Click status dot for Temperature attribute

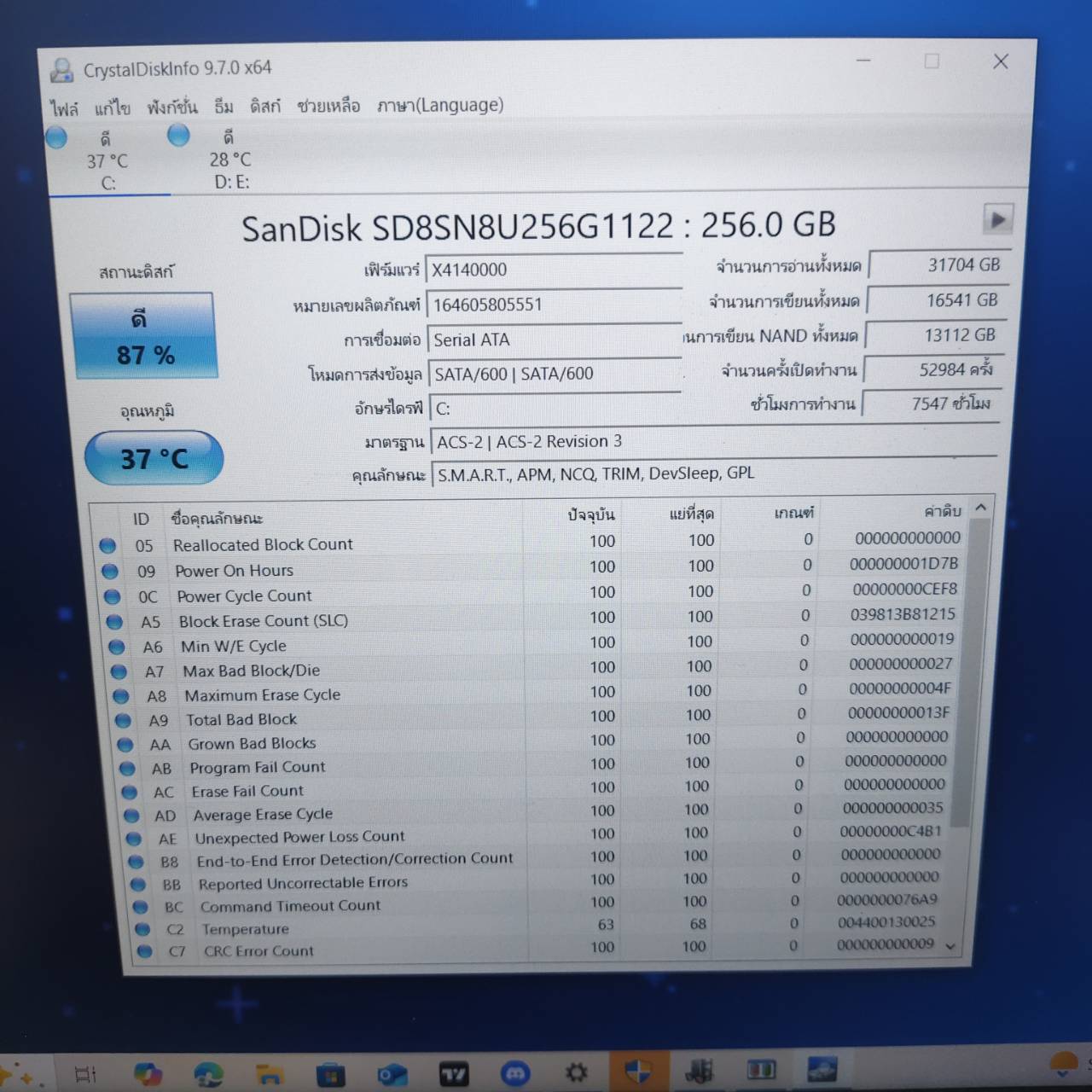click(x=142, y=929)
